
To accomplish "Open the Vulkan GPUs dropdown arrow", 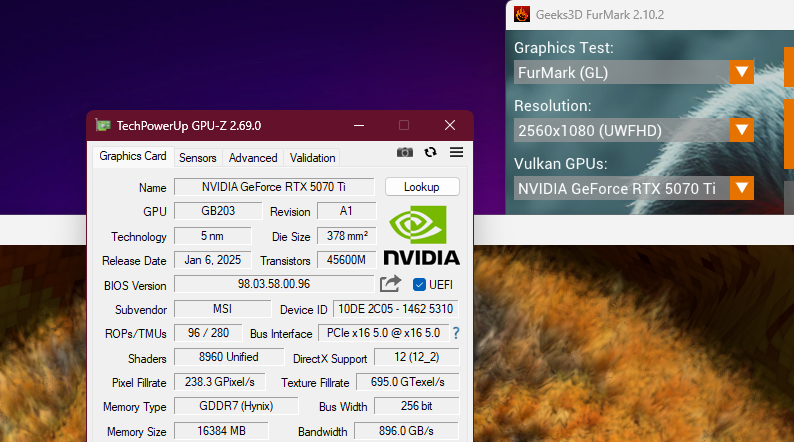I will (742, 188).
